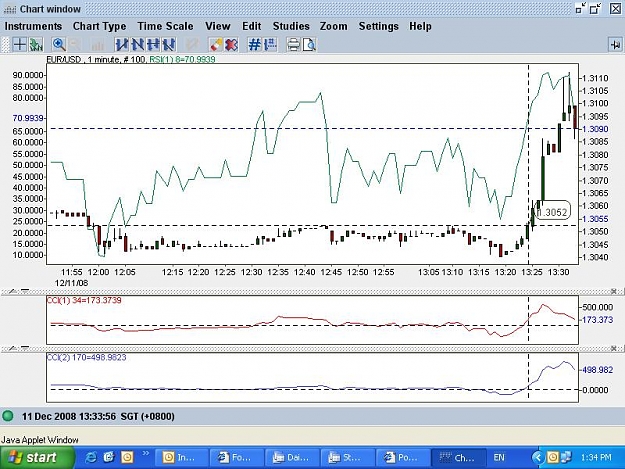Image resolution: width=625 pixels, height=469 pixels.
Task: Click the red X delete-all icon
Action: [x=231, y=44]
